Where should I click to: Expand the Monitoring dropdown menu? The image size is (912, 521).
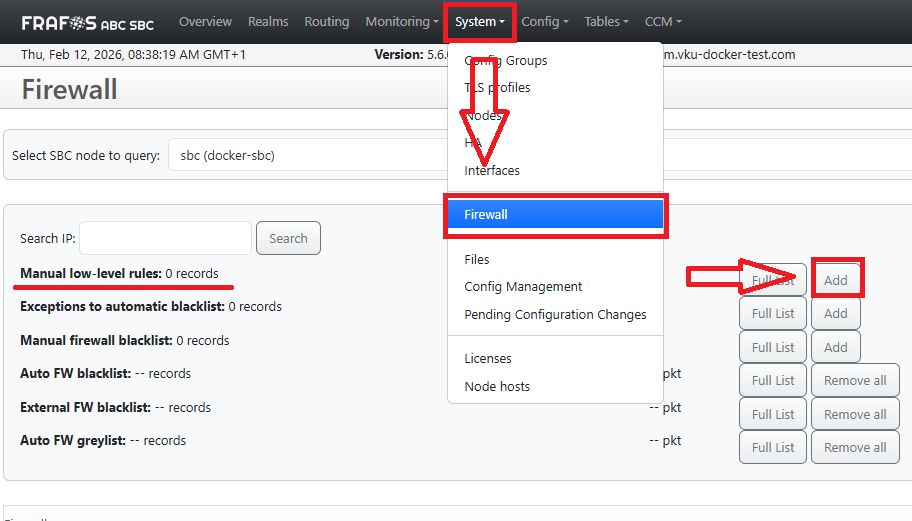[x=401, y=22]
